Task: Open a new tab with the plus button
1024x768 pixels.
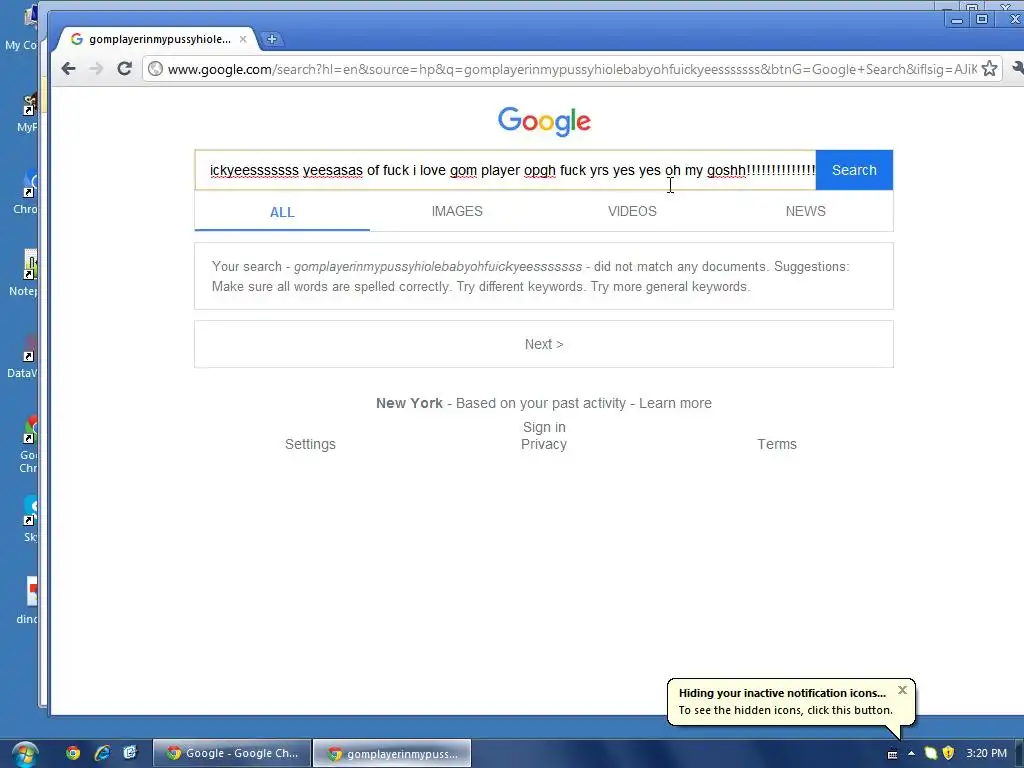Action: (x=272, y=39)
